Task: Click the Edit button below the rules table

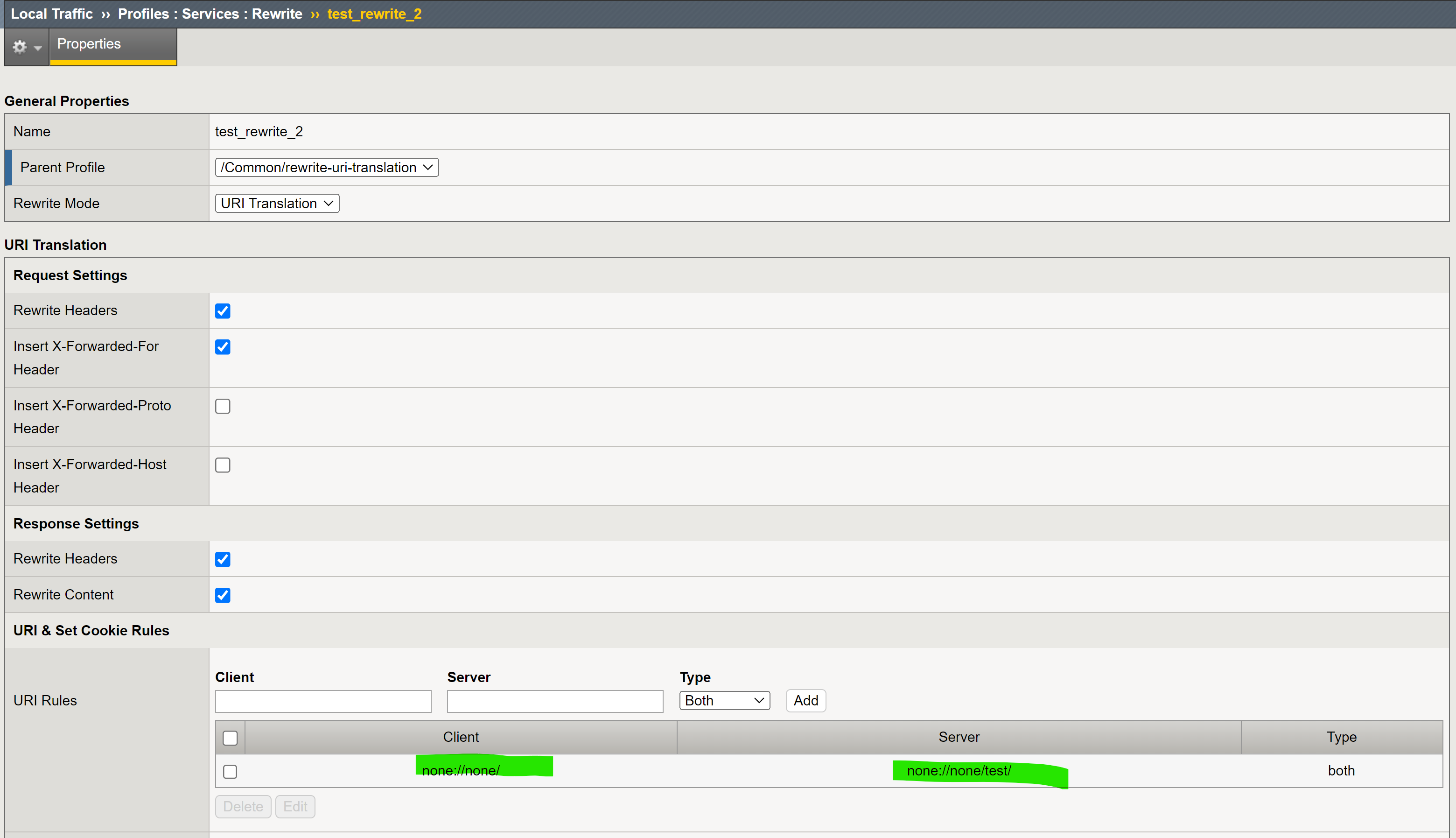Action: pos(294,806)
